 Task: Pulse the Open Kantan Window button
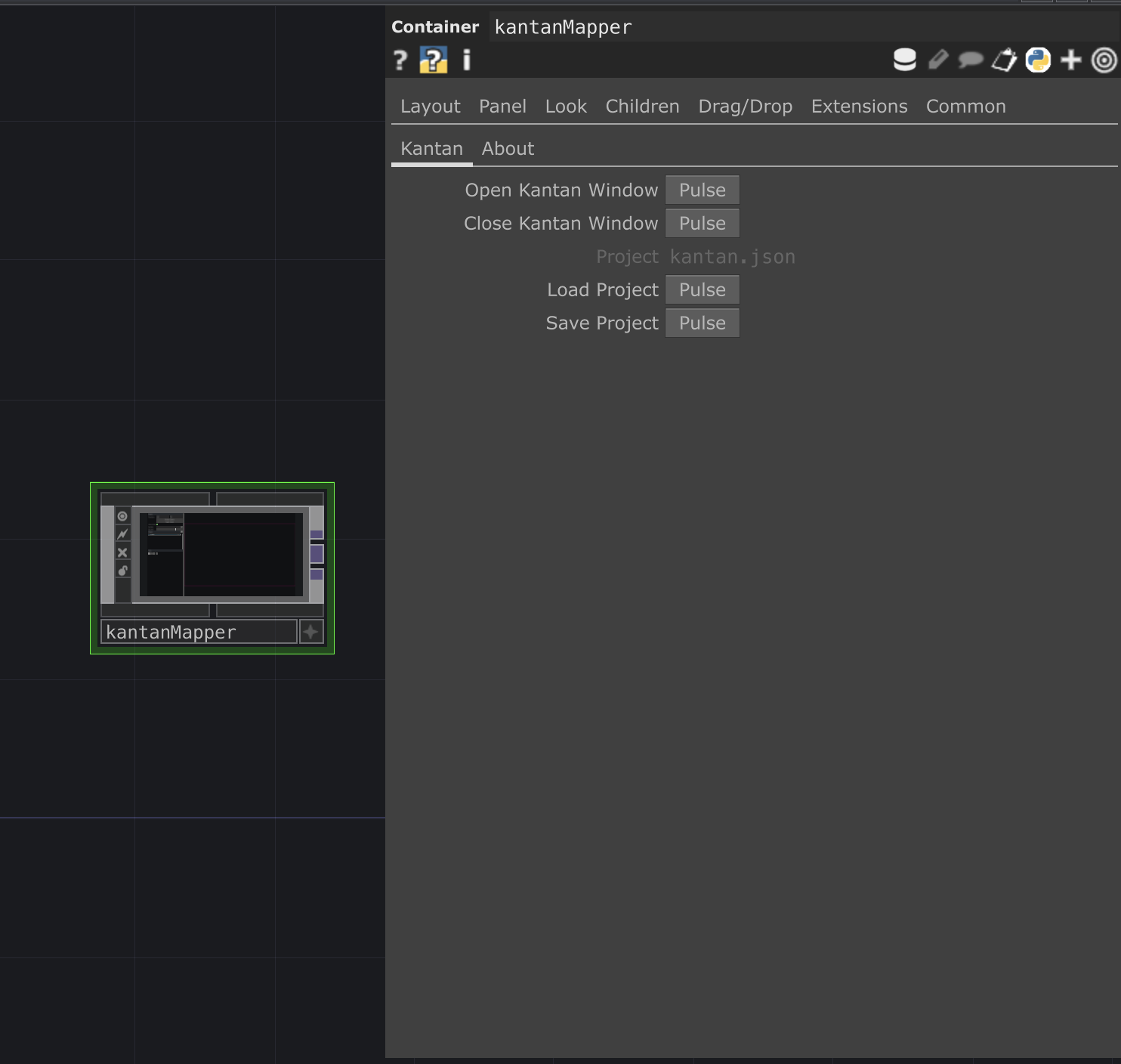702,190
